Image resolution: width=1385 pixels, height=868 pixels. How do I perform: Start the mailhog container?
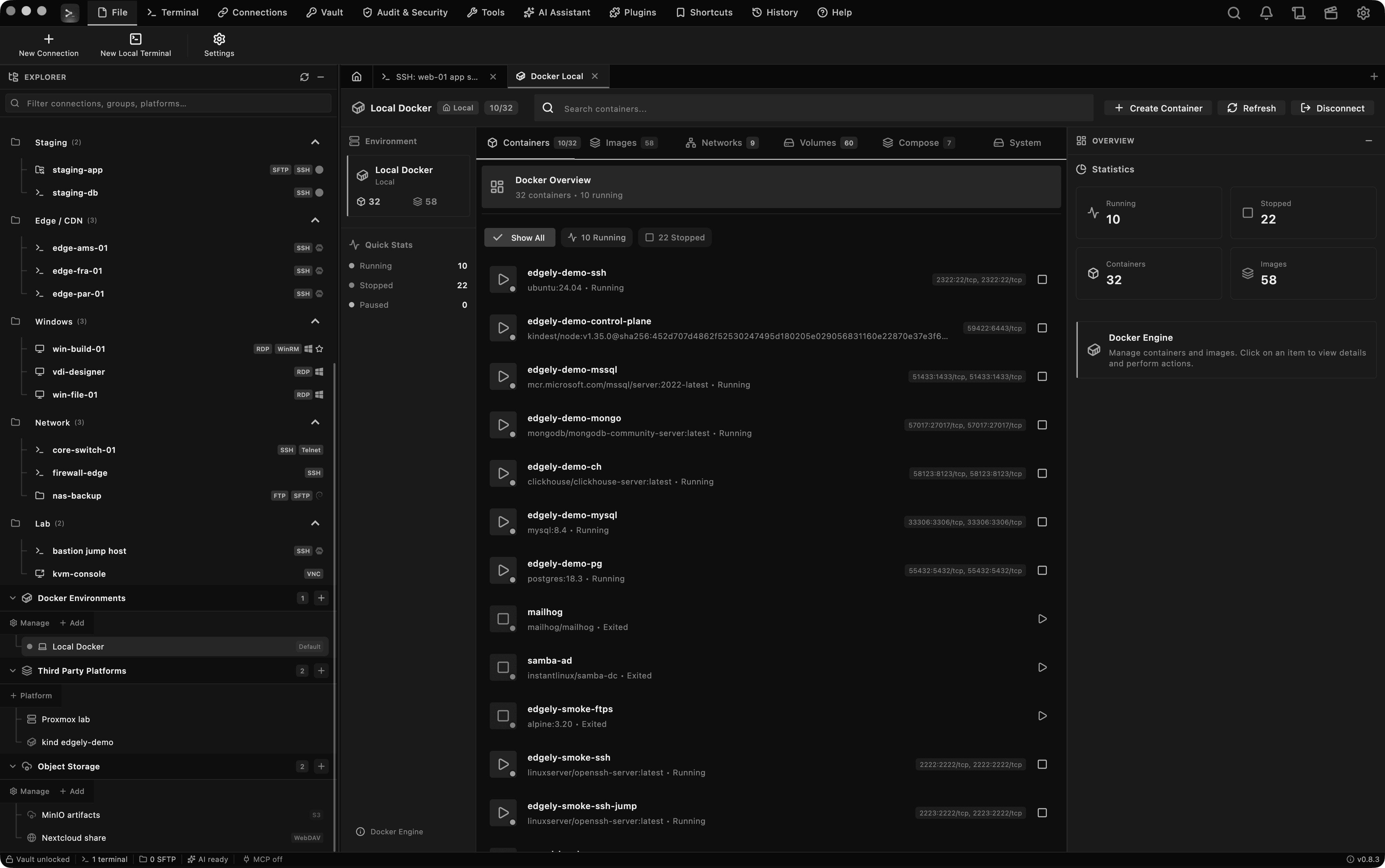coord(1042,619)
